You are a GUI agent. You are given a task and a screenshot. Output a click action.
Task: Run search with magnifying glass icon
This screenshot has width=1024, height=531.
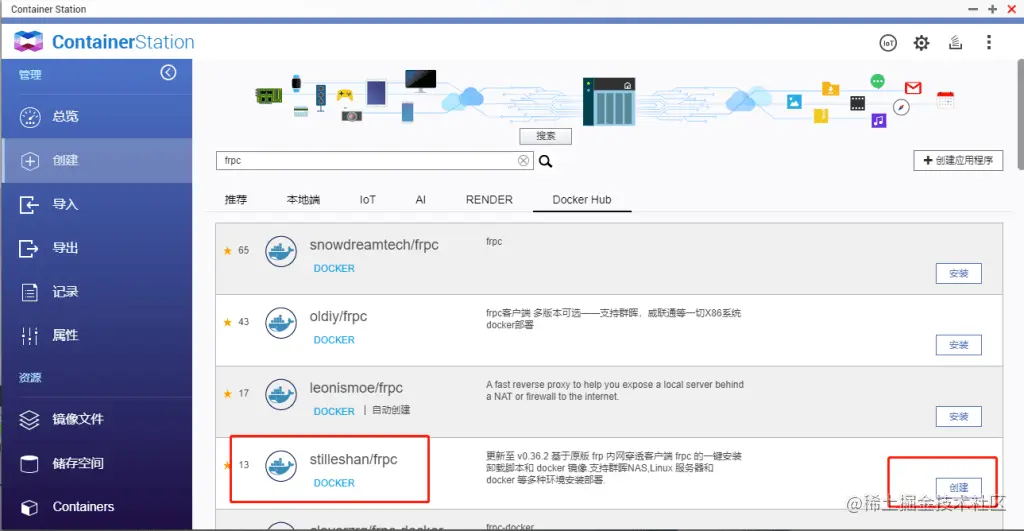click(x=545, y=161)
